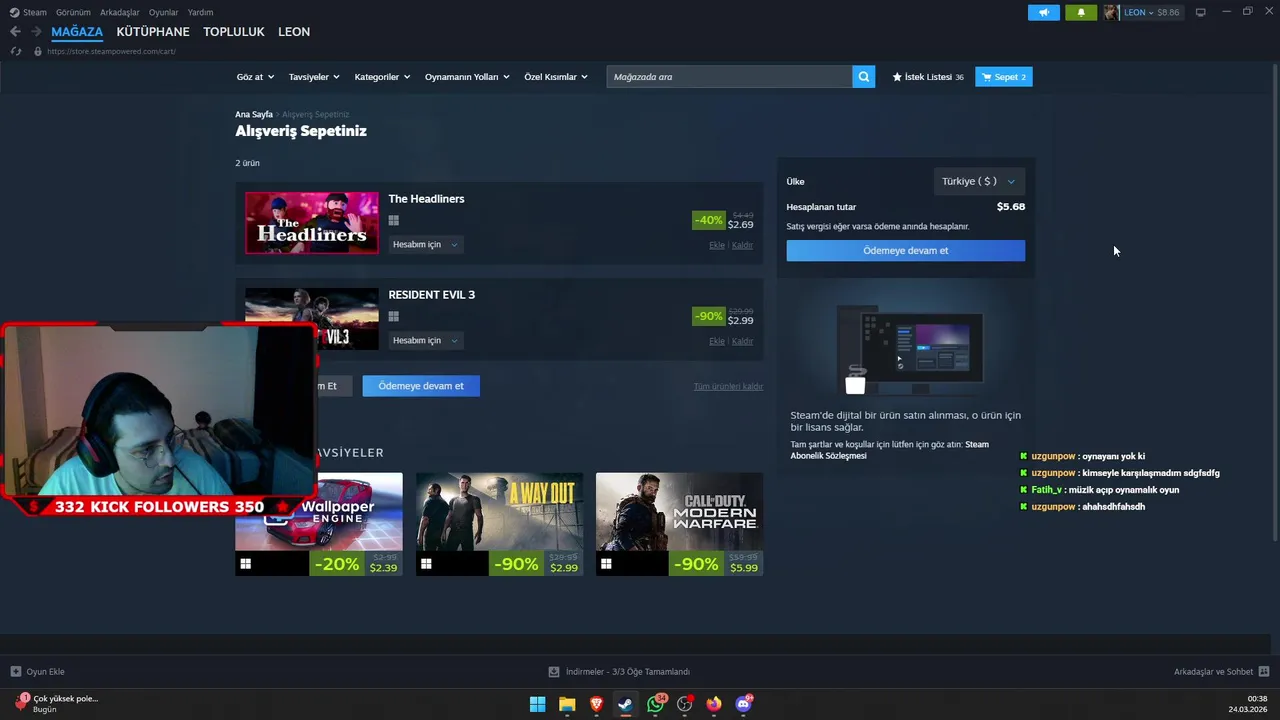Click the Ana Sayfa breadcrumb
The width and height of the screenshot is (1280, 720).
[x=254, y=115]
